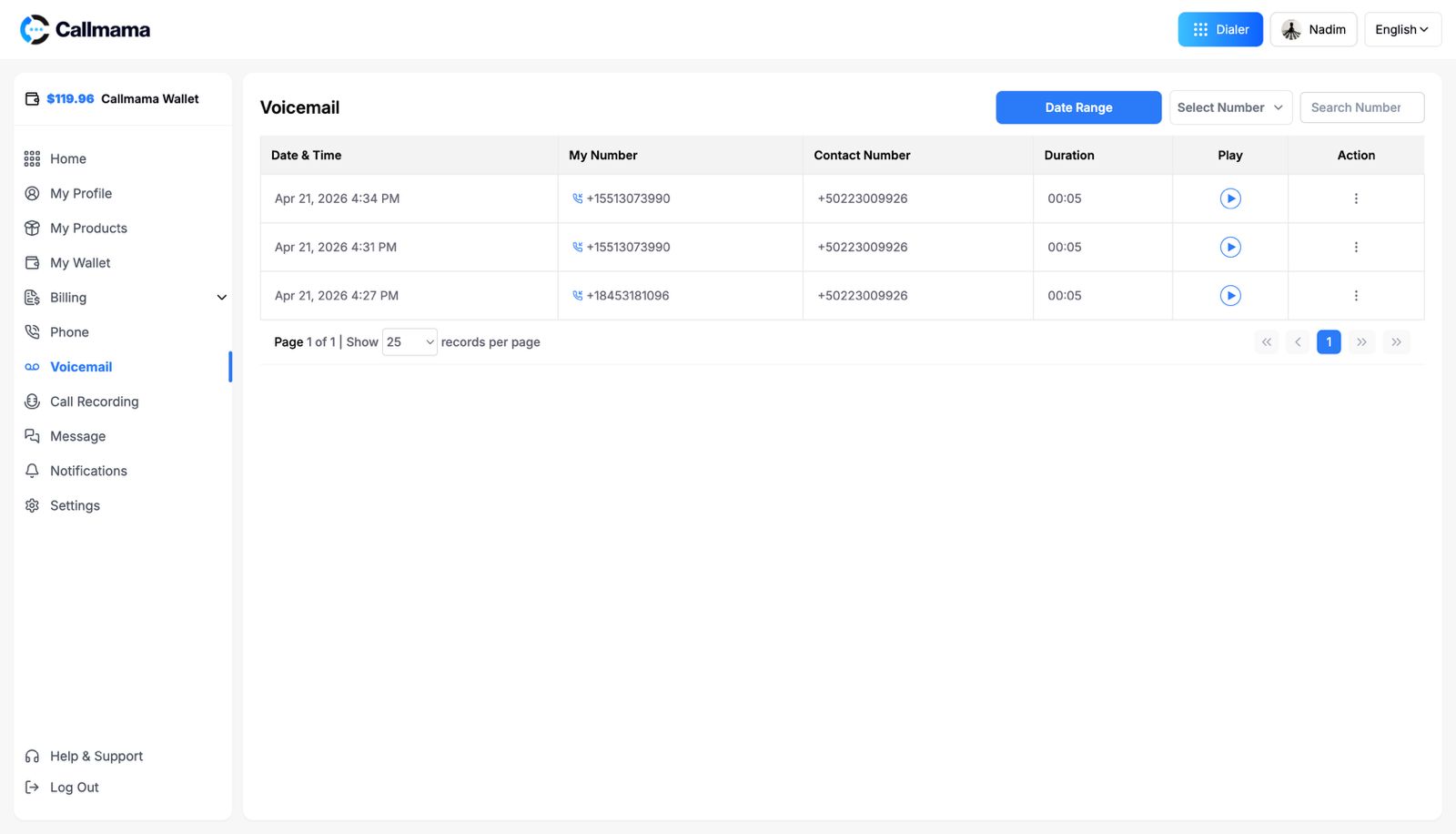Play the voicemail from 4:34 PM
1456x834 pixels.
coord(1230,198)
